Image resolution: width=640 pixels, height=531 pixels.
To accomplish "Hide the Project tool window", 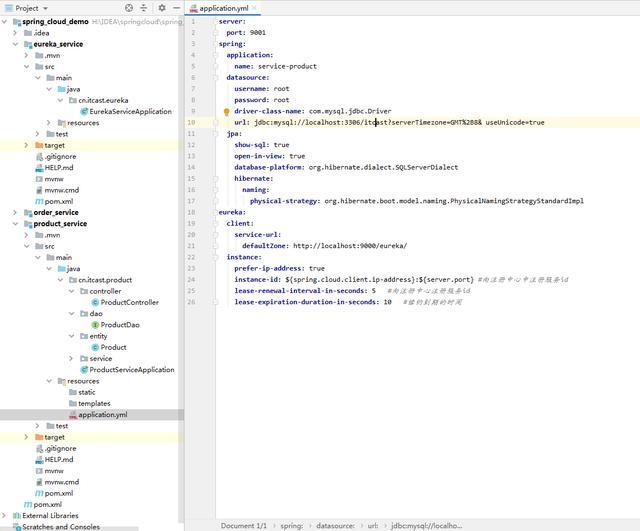I will pos(177,8).
